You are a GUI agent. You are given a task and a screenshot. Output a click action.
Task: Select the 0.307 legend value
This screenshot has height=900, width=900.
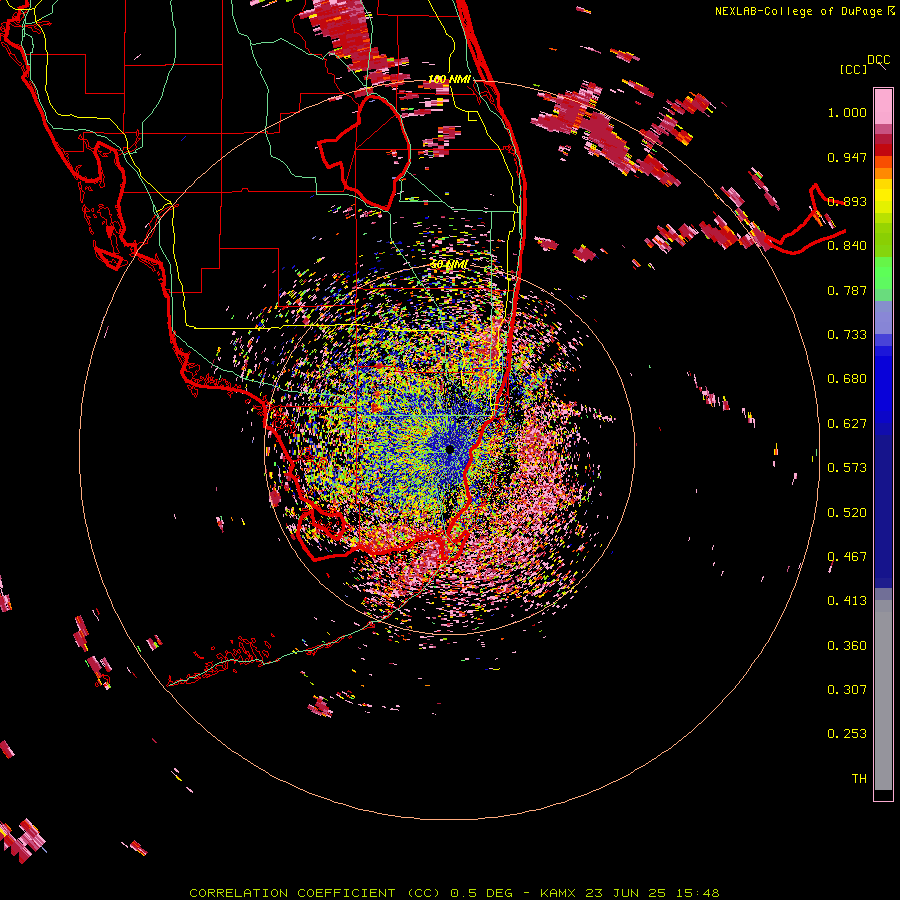(847, 690)
